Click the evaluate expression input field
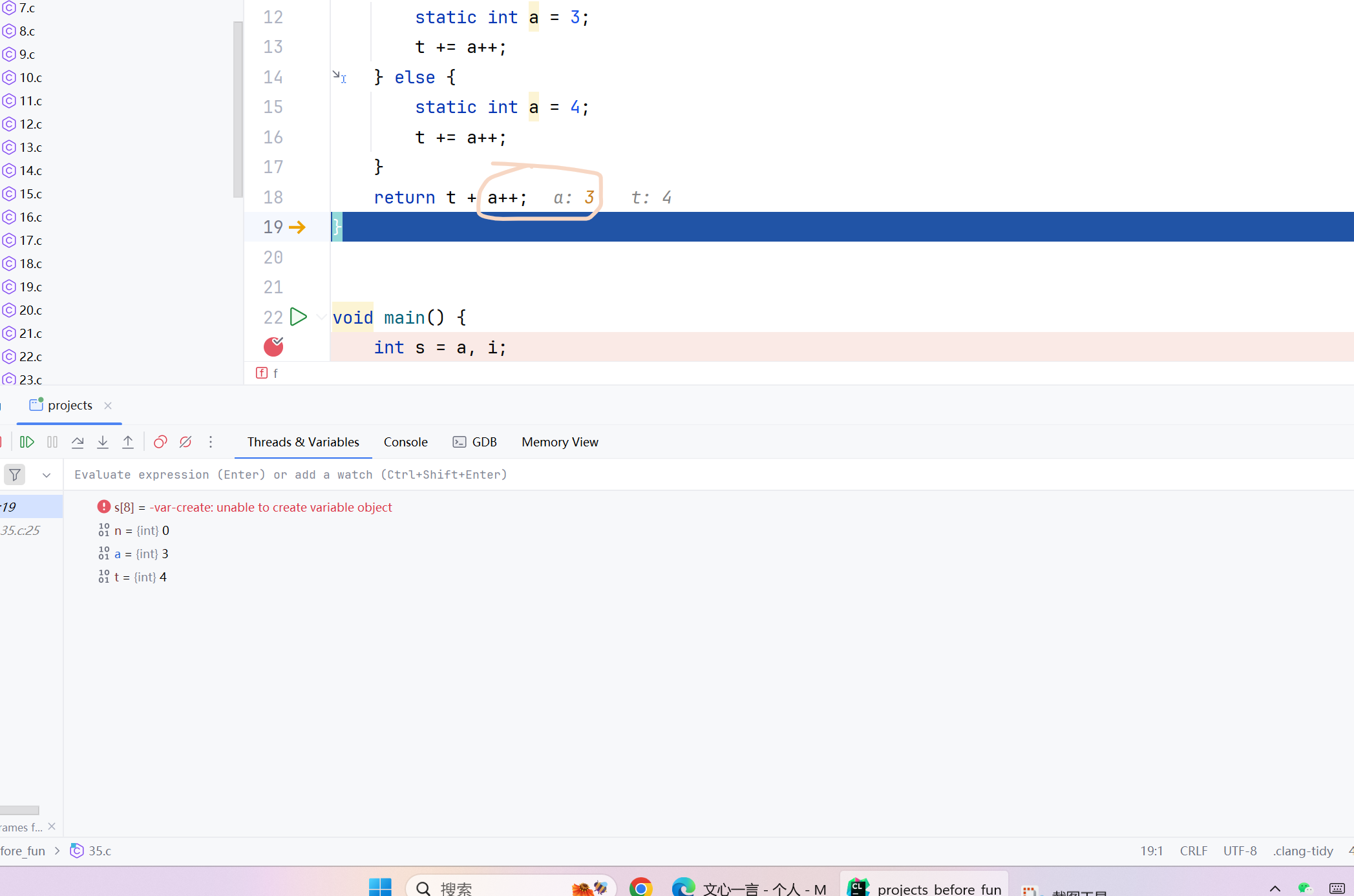Image resolution: width=1354 pixels, height=896 pixels. pos(708,475)
